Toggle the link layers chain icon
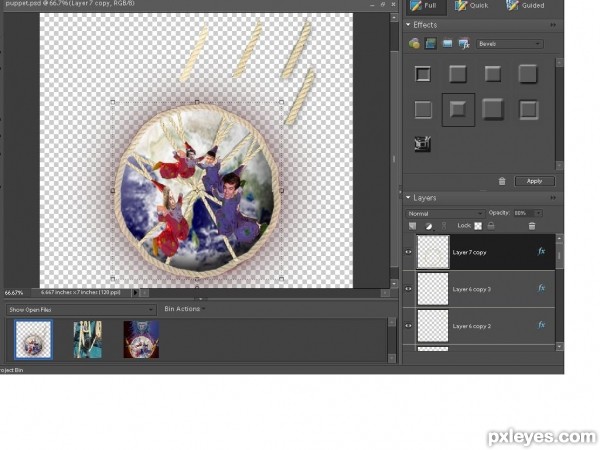This screenshot has height=450, width=600. coord(444,226)
